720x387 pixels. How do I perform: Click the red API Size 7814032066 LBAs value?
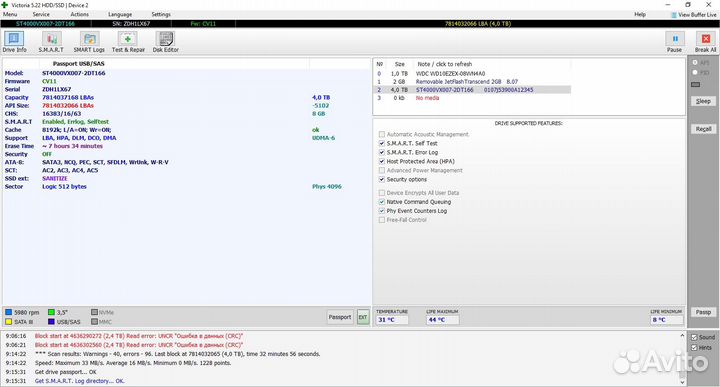tap(68, 106)
